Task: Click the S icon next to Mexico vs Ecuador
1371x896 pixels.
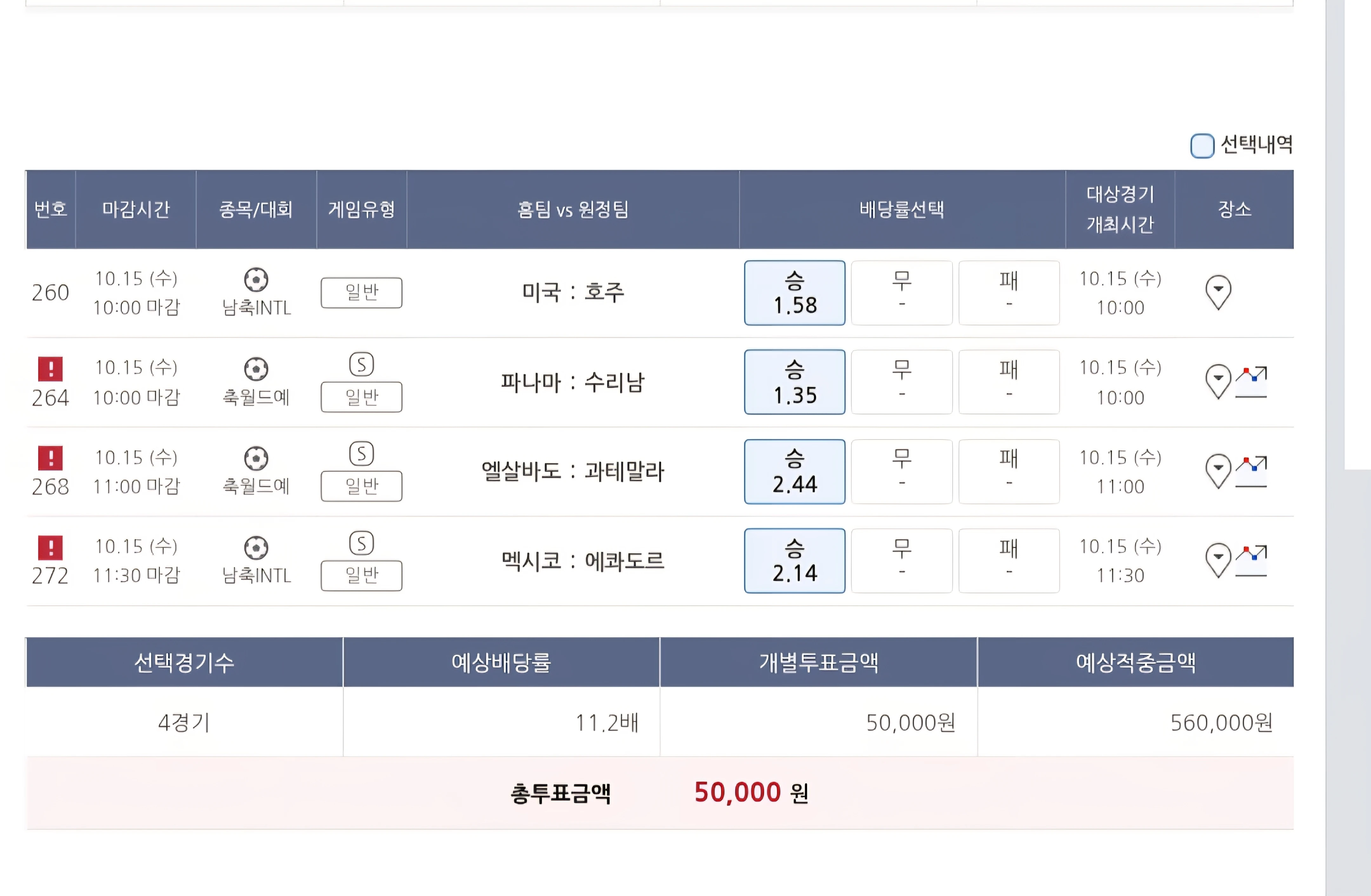Action: pyautogui.click(x=362, y=542)
